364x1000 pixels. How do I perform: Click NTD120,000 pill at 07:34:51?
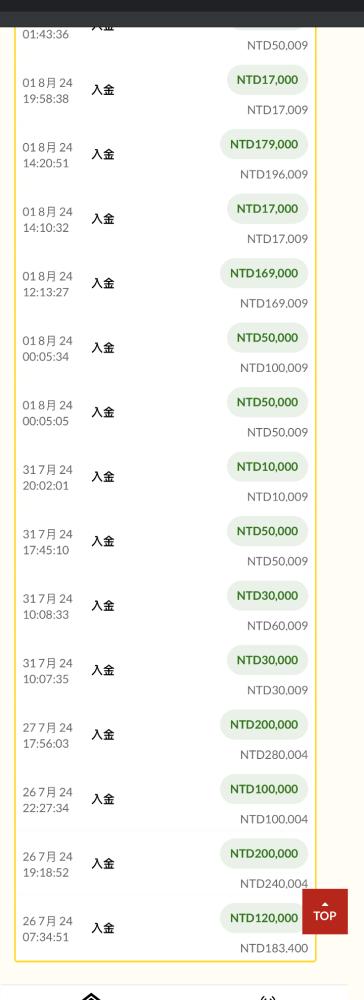point(264,918)
